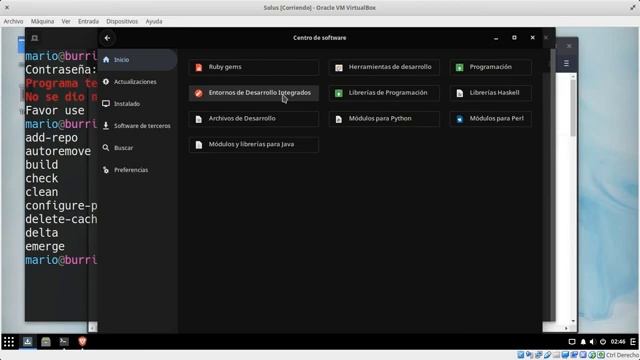Open Actualizaciones in the sidebar
Viewport: 640px width, 360px height.
137,82
